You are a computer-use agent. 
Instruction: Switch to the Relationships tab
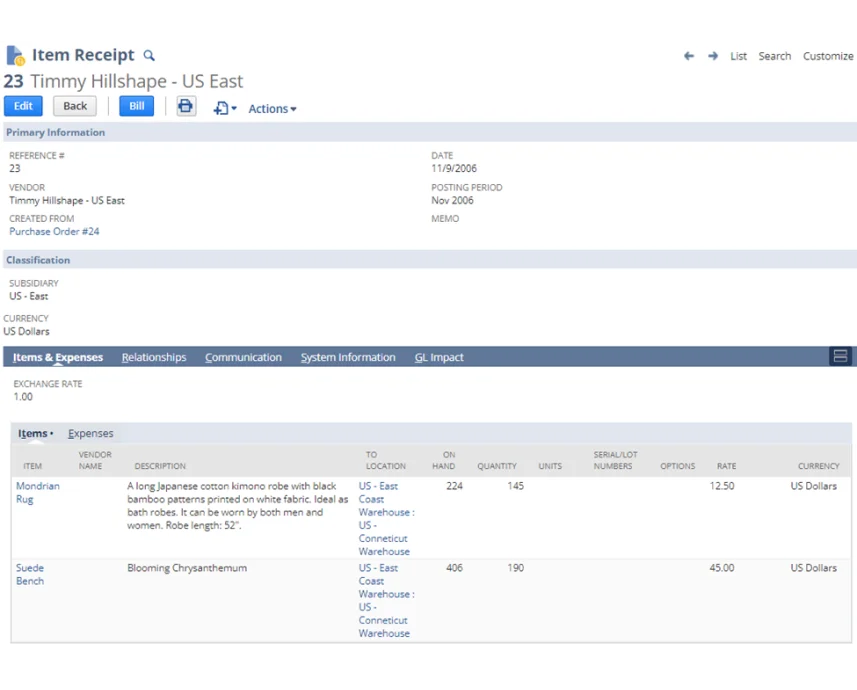point(154,357)
